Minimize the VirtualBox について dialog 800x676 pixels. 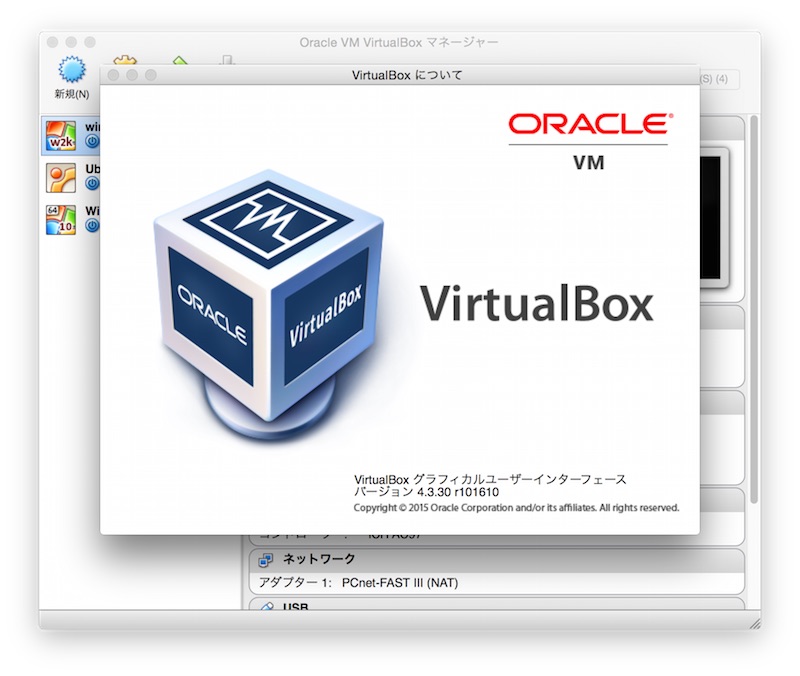pos(132,76)
